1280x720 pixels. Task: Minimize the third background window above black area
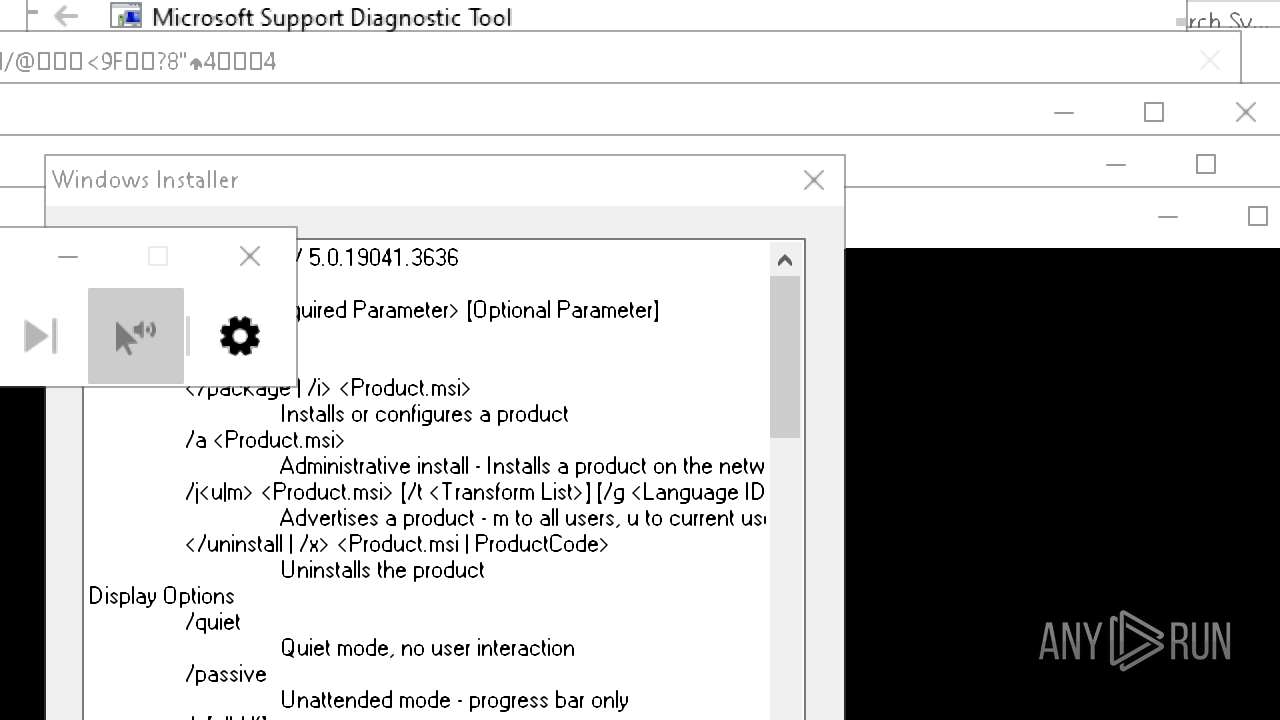tap(1168, 216)
